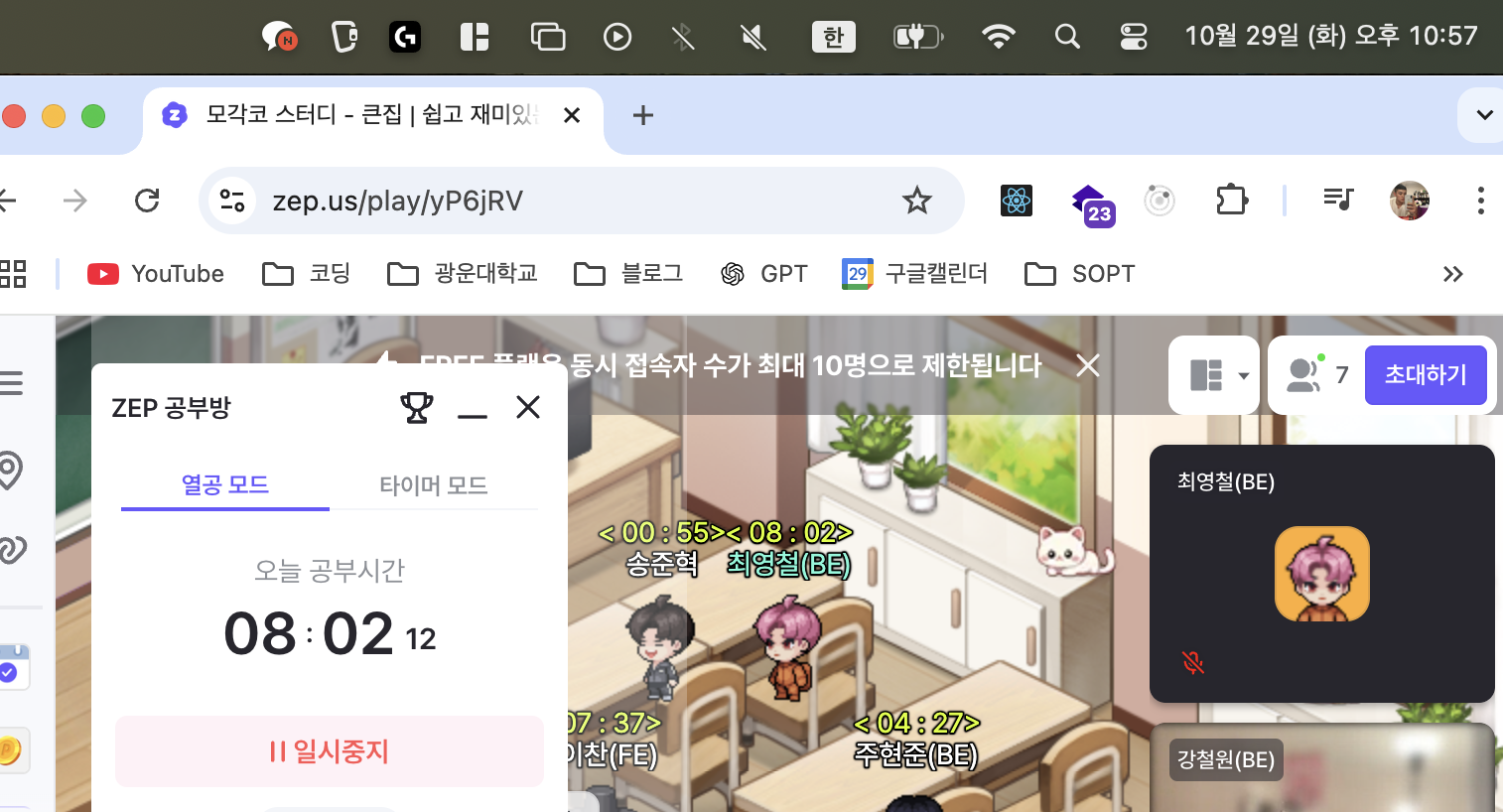Click the play circle icon in menu bar
1503x812 pixels.
point(617,38)
